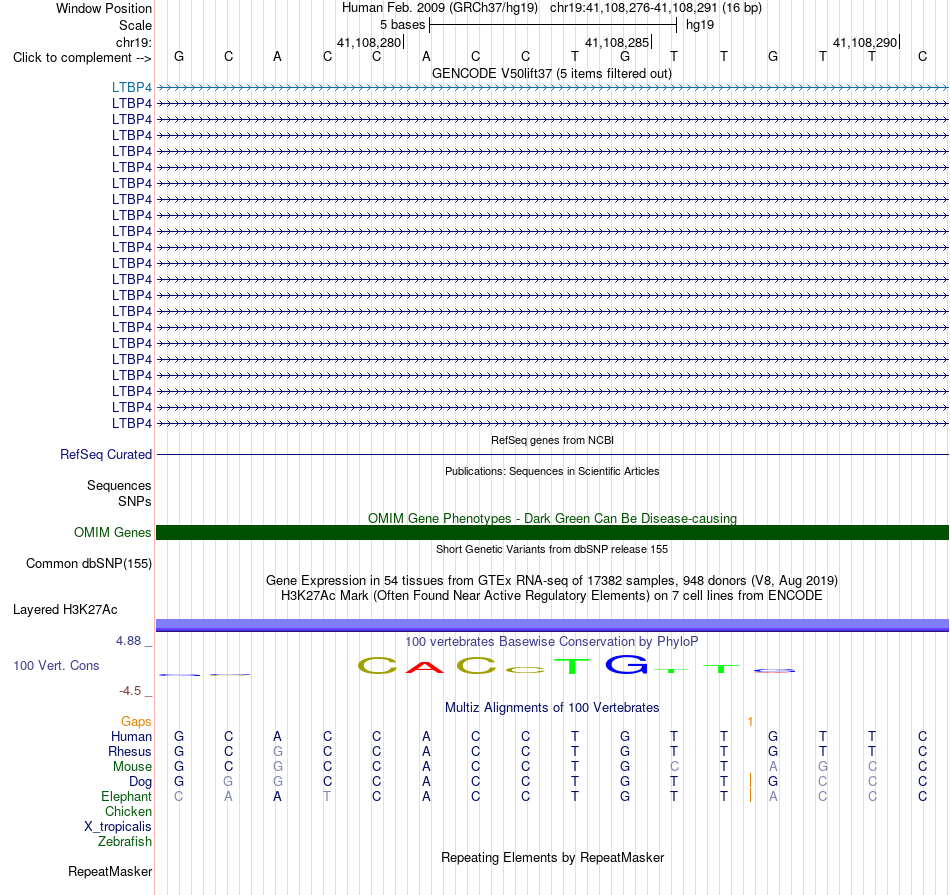Click the 'SNPs' track label

pos(135,502)
